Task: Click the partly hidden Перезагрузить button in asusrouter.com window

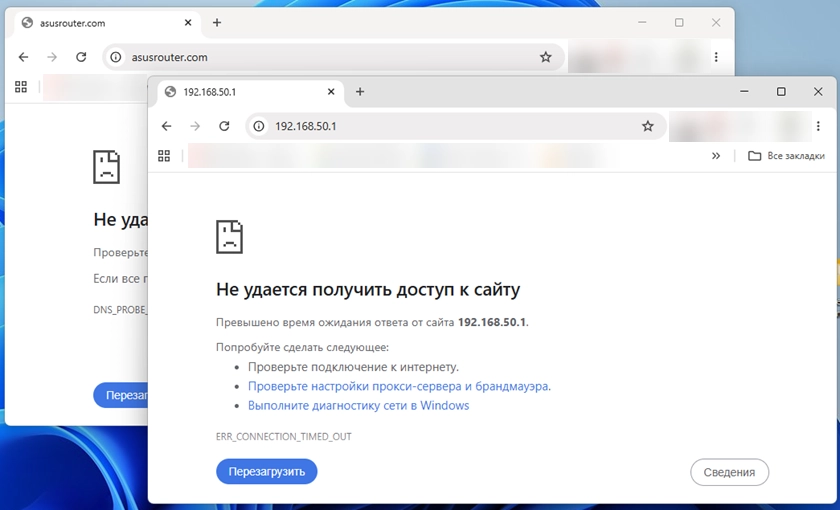Action: coord(121,395)
